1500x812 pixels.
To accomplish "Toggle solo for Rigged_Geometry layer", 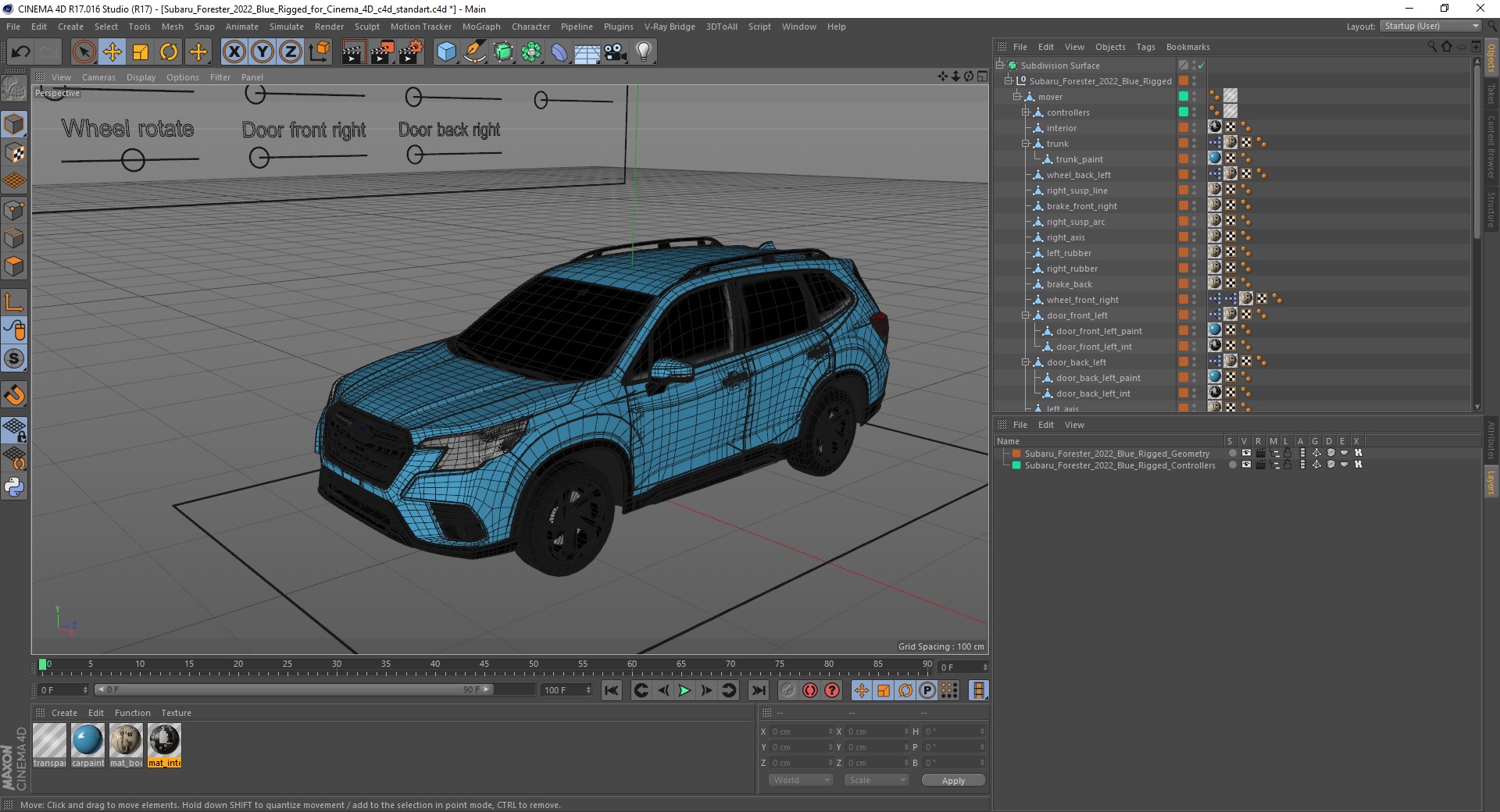I will point(1232,453).
